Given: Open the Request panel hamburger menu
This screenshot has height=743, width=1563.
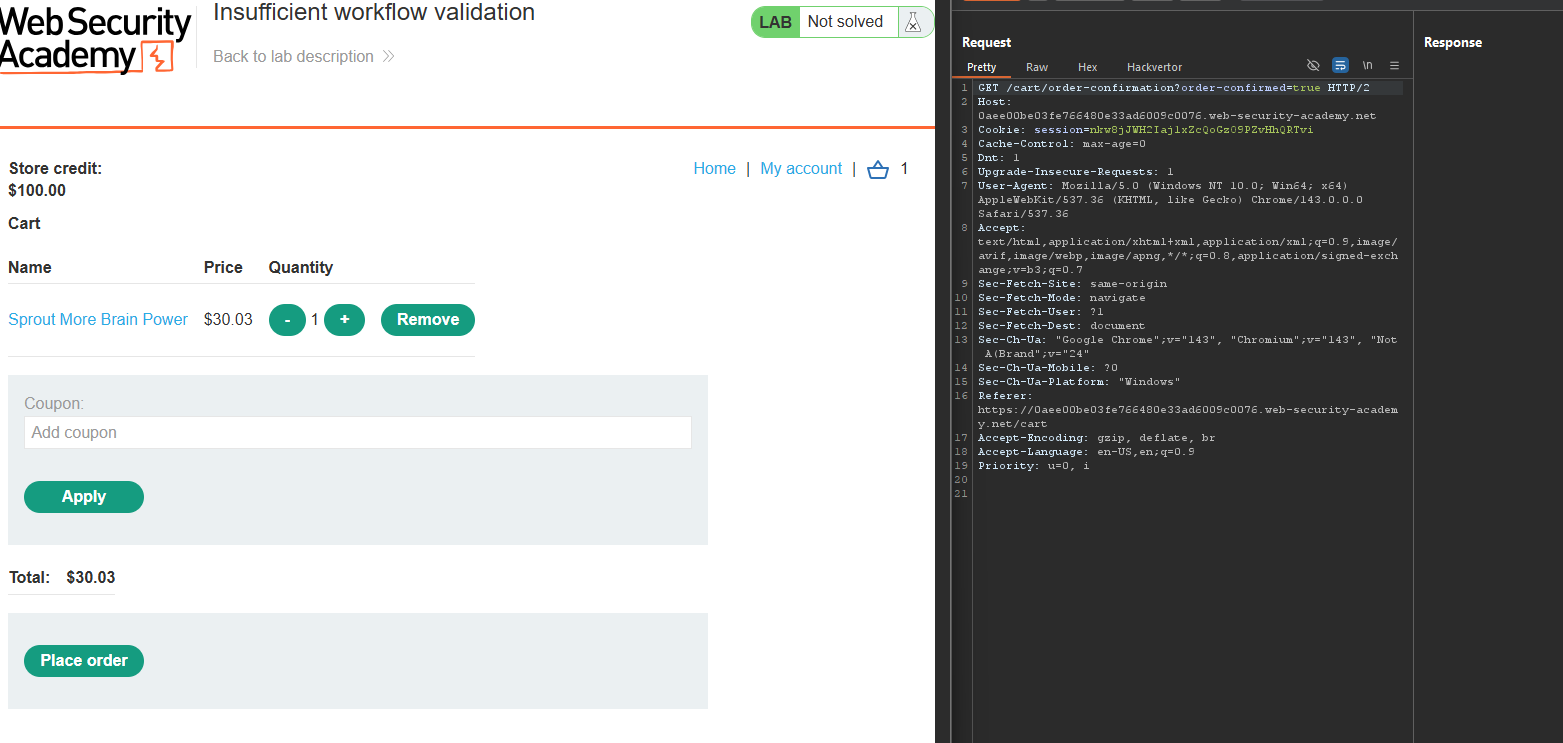Looking at the screenshot, I should (x=1394, y=66).
